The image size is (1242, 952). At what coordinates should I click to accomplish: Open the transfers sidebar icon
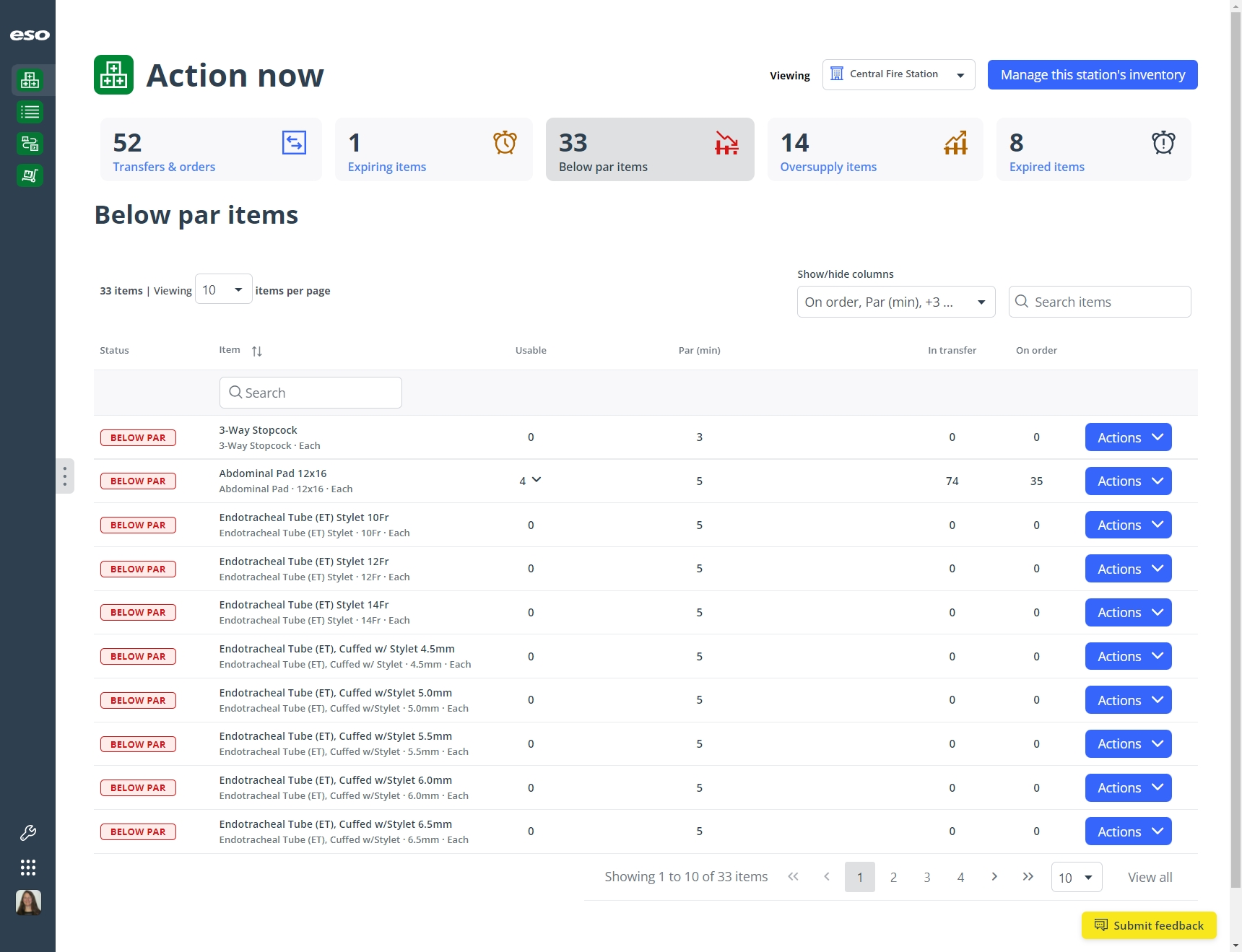coord(30,144)
